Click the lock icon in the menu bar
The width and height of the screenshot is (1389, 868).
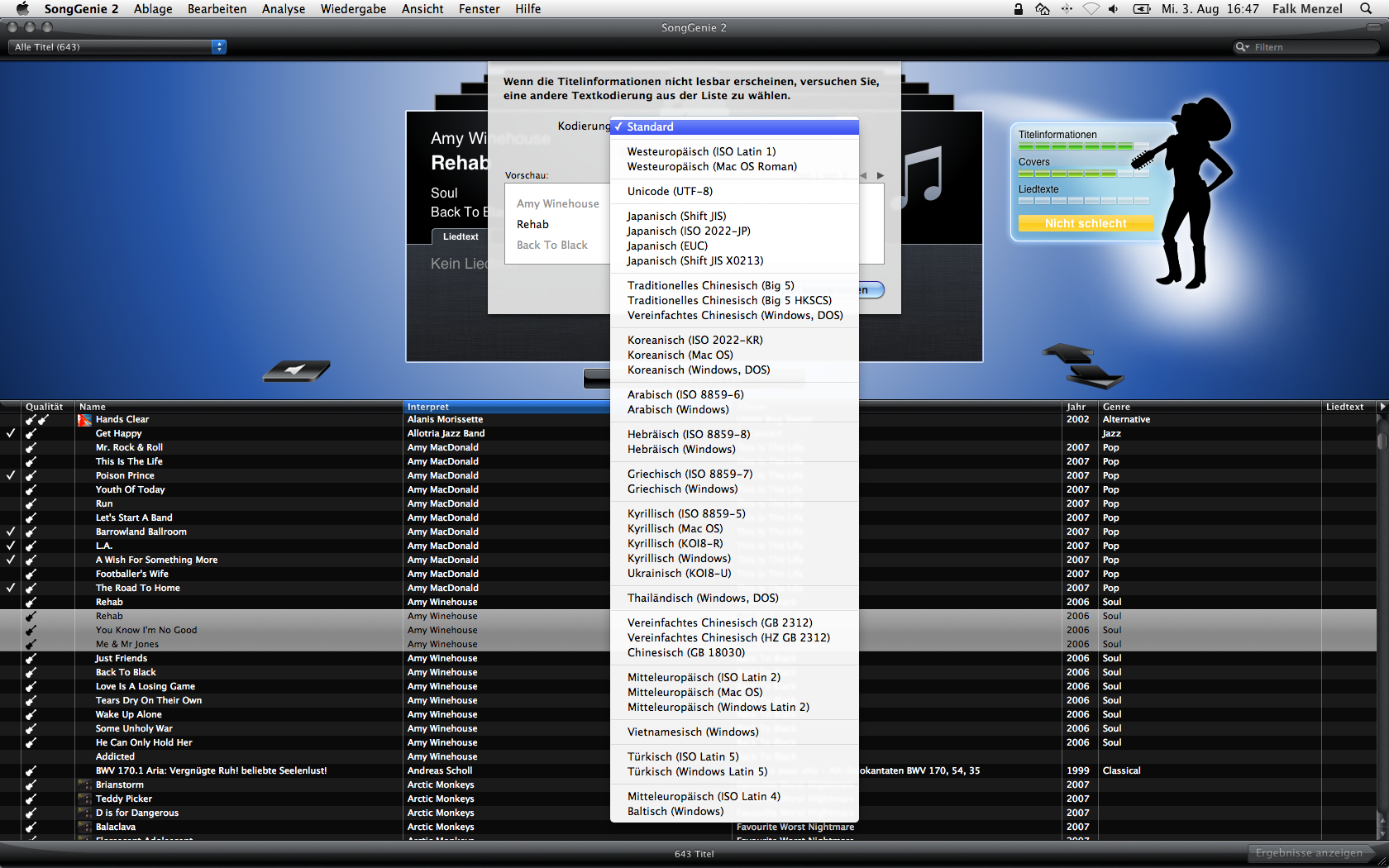[1019, 9]
